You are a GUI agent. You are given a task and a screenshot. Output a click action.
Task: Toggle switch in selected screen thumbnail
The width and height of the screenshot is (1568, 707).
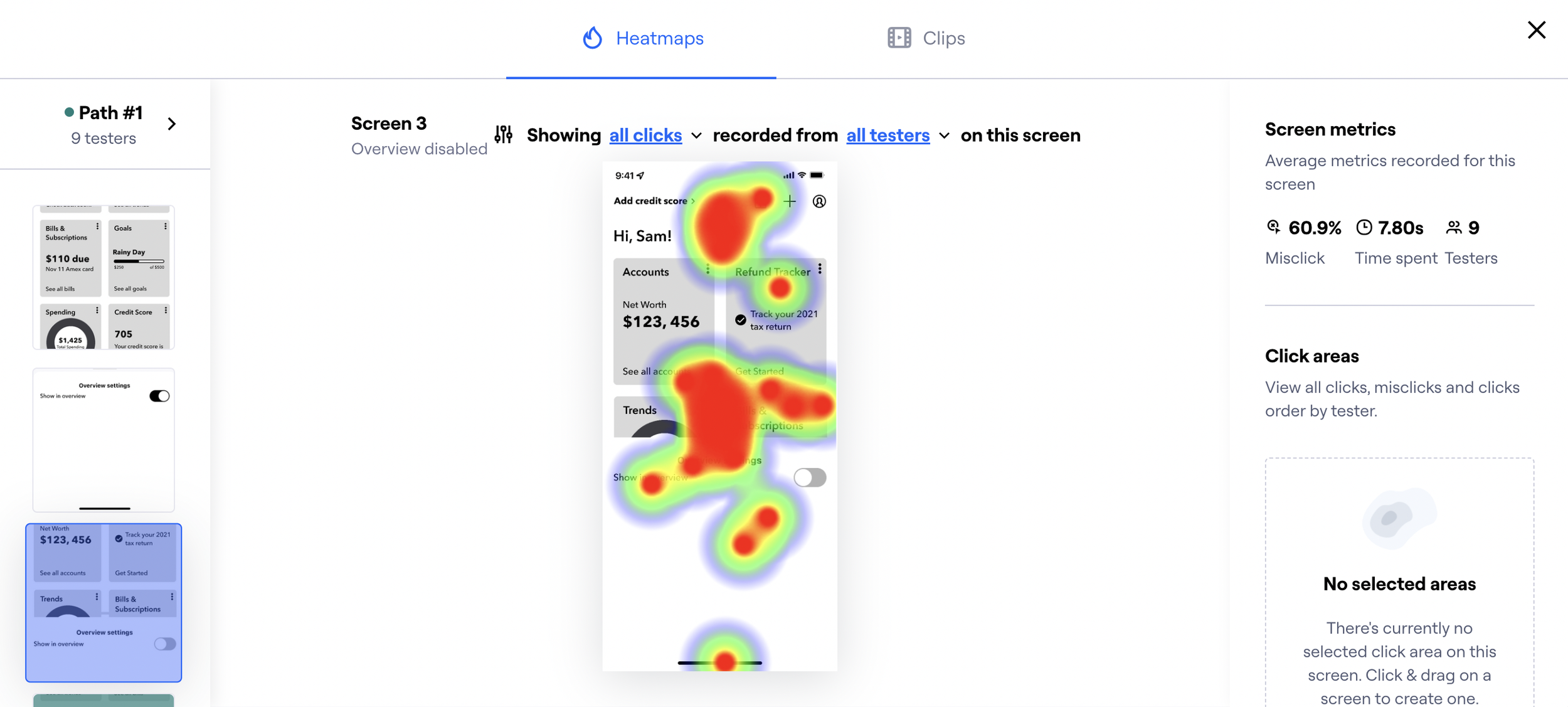(x=165, y=644)
